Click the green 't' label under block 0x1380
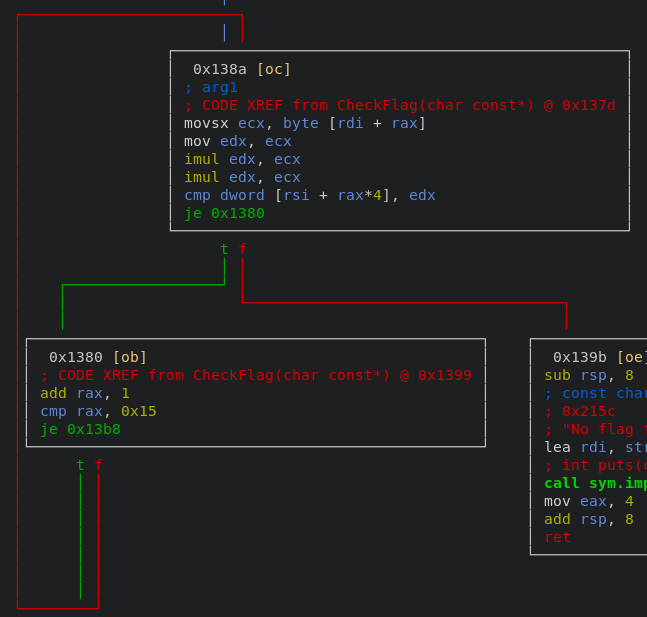This screenshot has height=617, width=647. tap(80, 465)
